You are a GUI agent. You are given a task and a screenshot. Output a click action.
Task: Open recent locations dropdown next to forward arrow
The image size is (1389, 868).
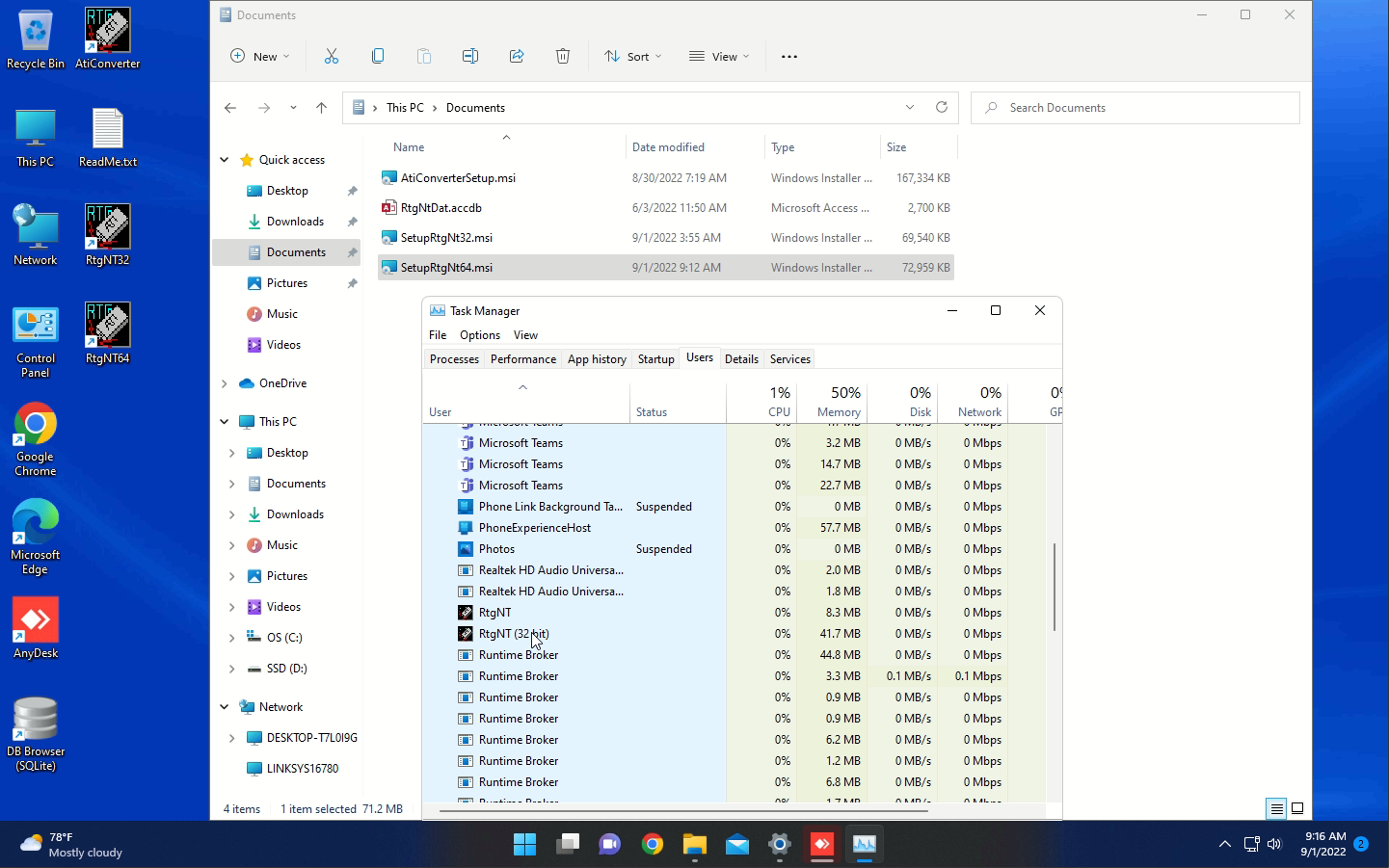point(293,108)
